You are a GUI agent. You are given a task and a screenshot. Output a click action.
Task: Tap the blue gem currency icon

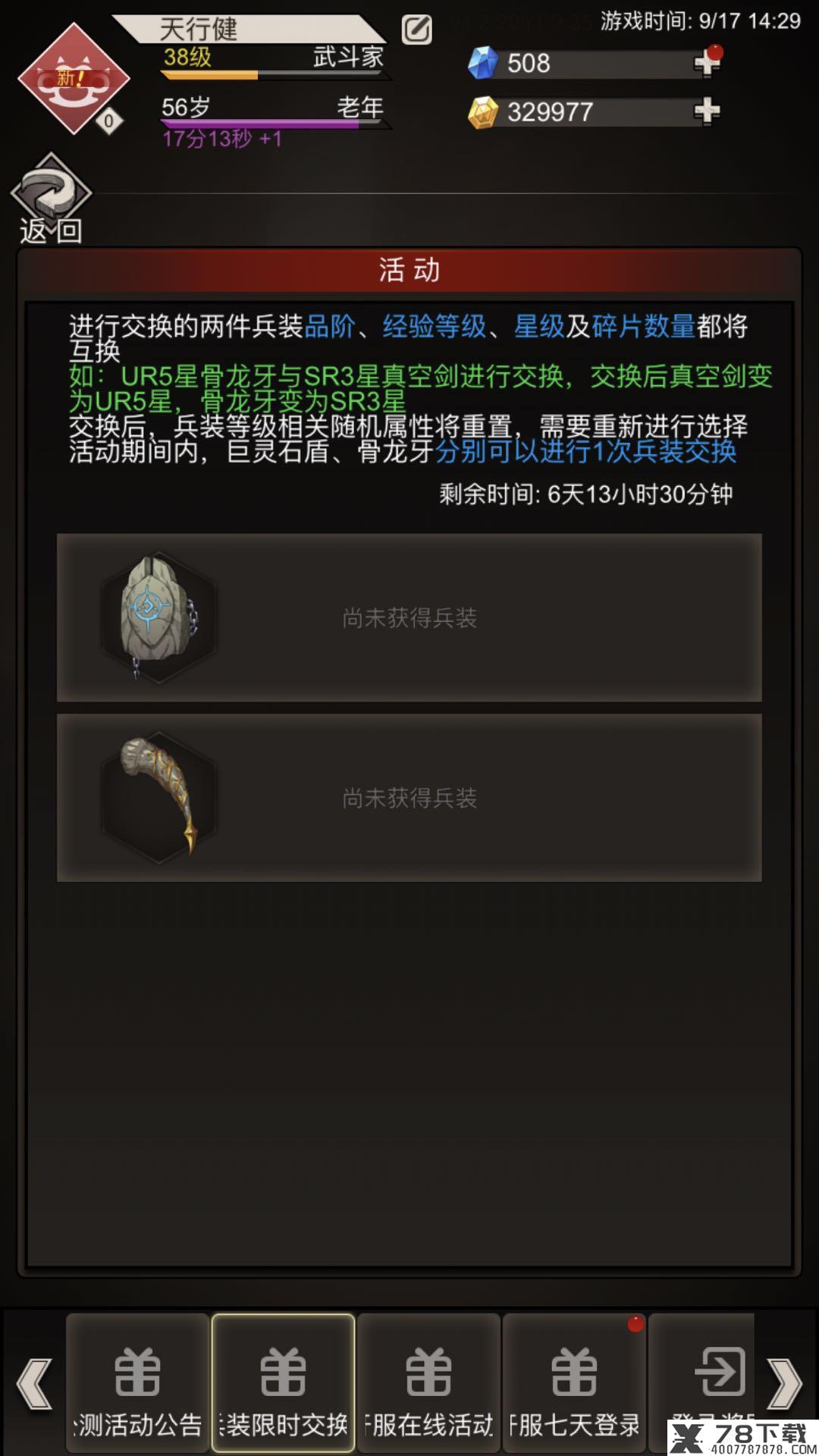coord(483,63)
